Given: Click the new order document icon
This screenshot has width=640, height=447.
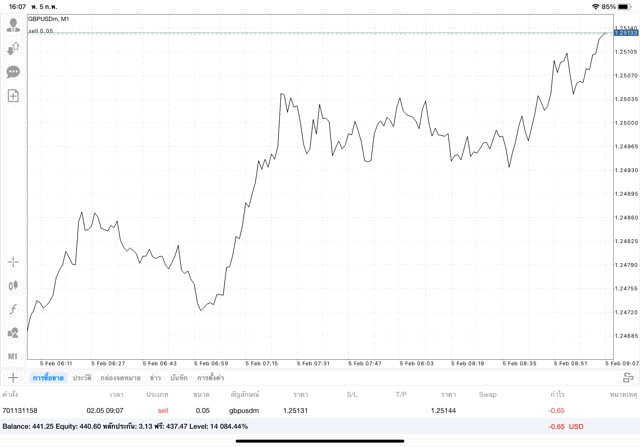Looking at the screenshot, I should (x=13, y=96).
